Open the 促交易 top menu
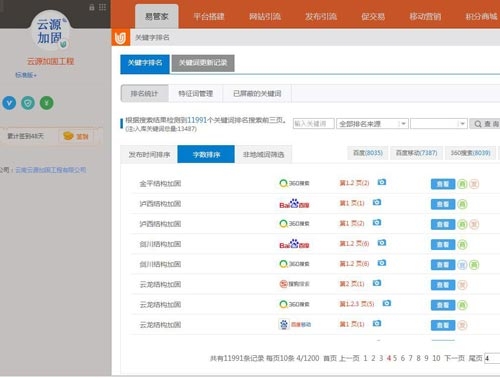Viewport: 500px width, 378px height. [x=373, y=16]
